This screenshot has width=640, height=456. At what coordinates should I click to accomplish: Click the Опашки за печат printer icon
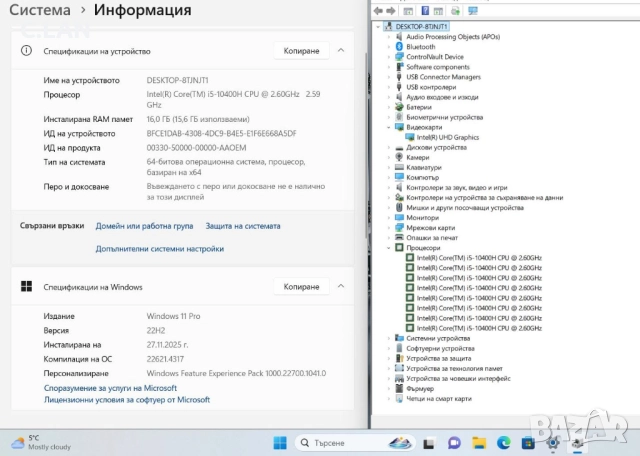point(399,238)
